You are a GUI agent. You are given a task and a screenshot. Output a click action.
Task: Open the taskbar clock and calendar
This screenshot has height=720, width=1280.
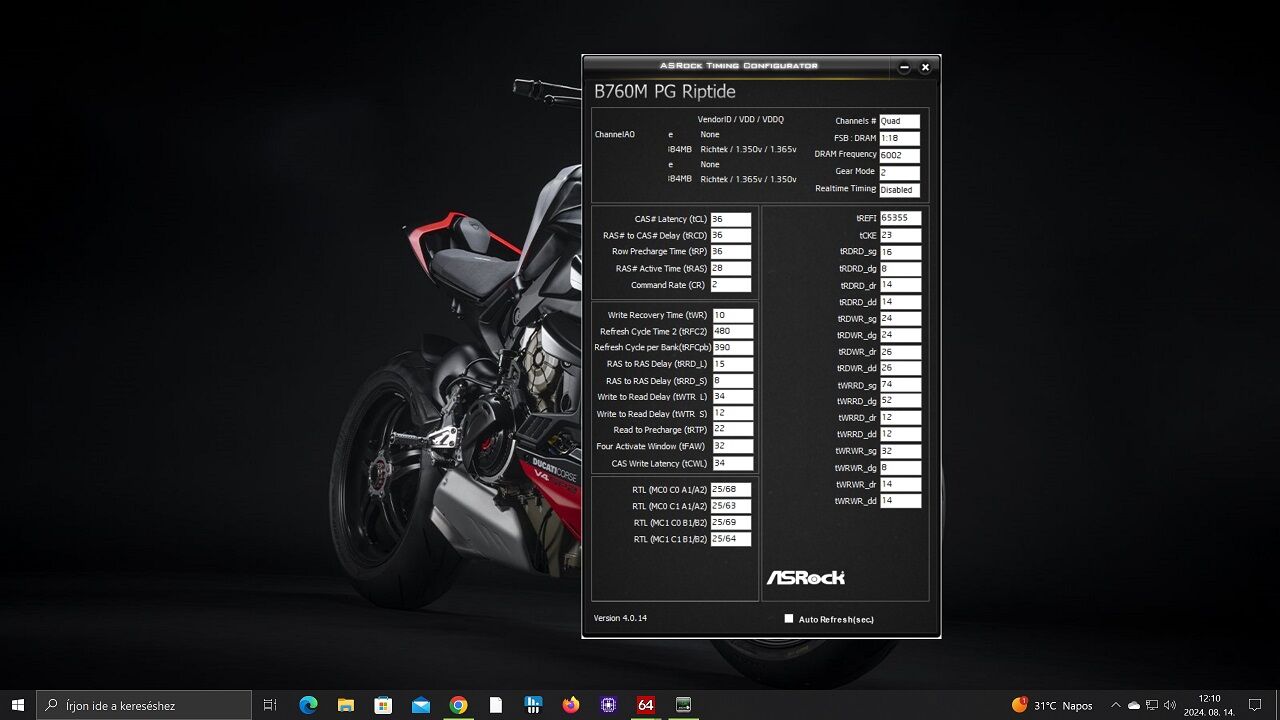point(1209,705)
